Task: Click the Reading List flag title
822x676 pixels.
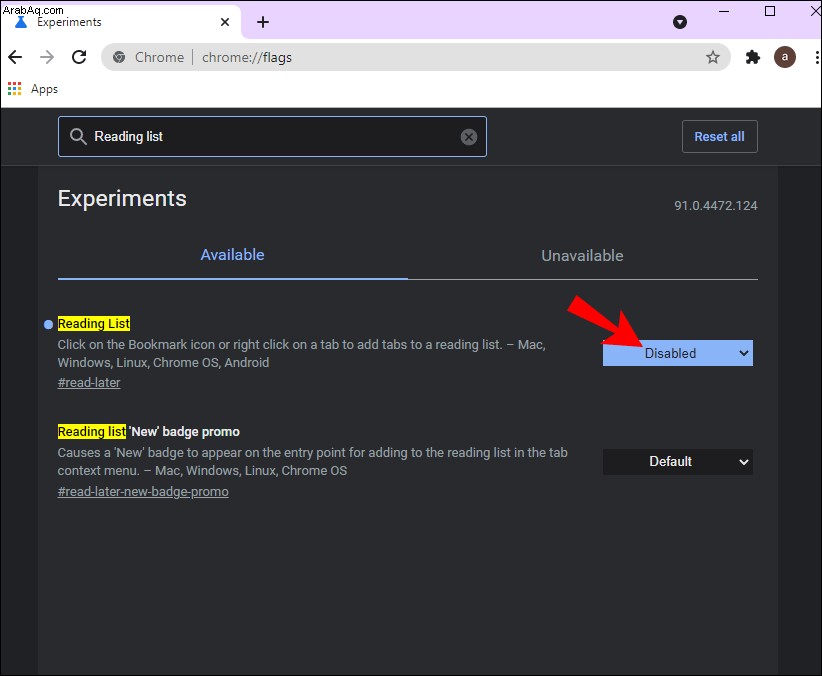Action: 94,324
